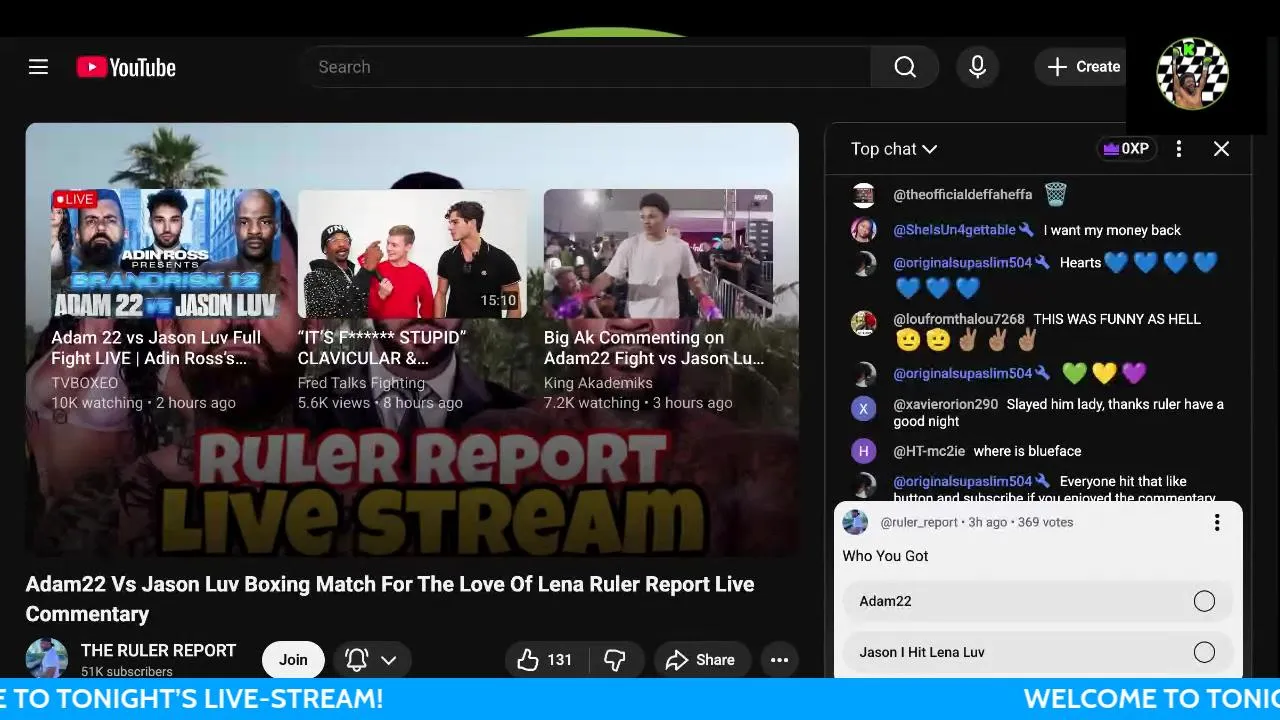The height and width of the screenshot is (720, 1280).
Task: Open @loufromthalou7268 avatar in chat
Action: tap(863, 322)
